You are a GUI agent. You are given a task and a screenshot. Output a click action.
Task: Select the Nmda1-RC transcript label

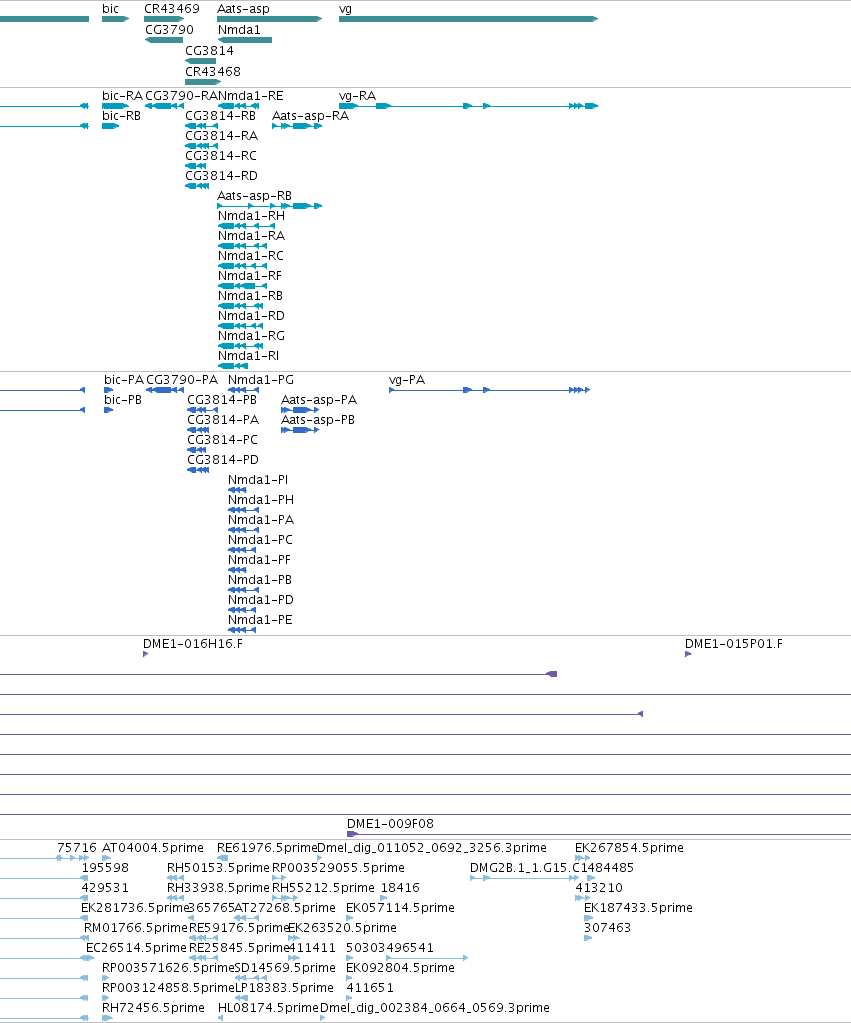251,256
